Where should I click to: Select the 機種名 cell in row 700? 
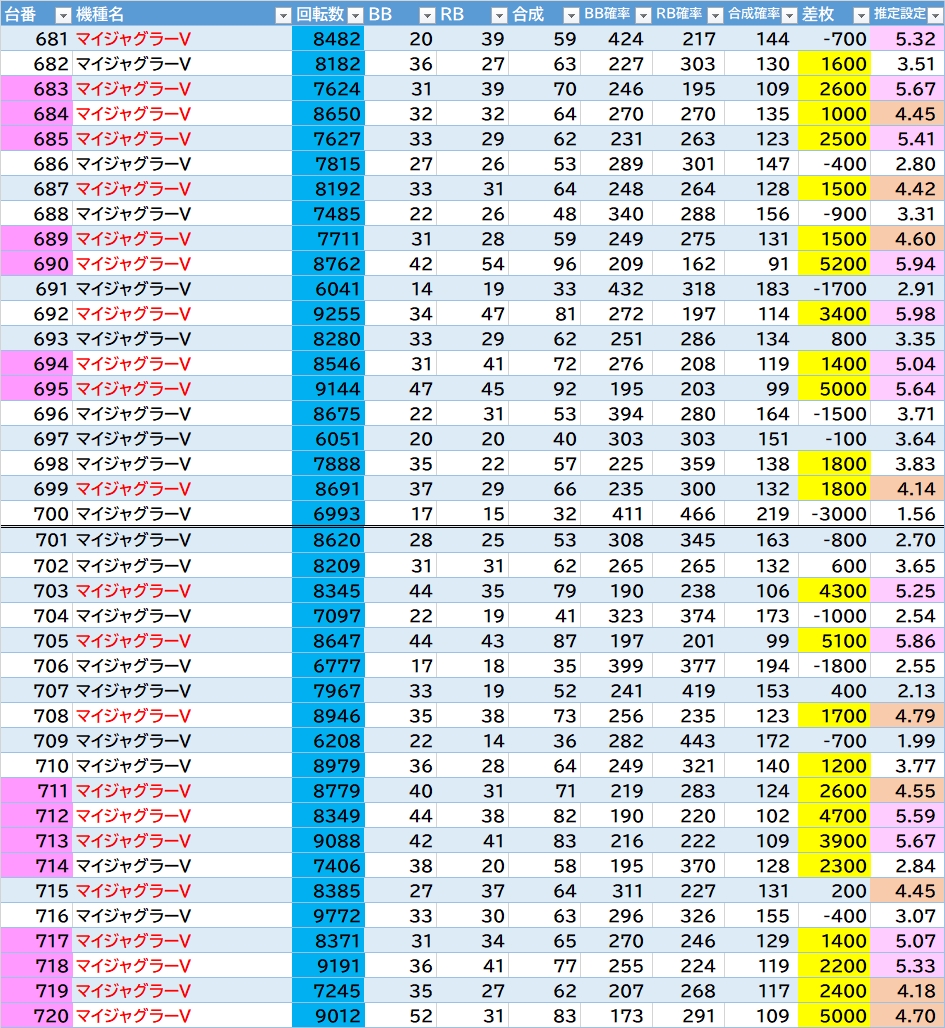click(x=183, y=514)
